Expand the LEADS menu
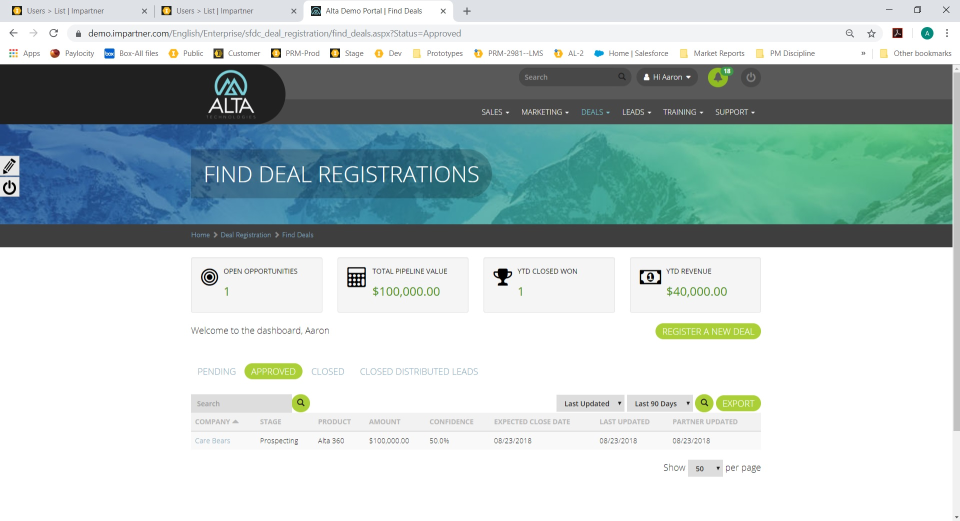This screenshot has width=960, height=521. tap(636, 112)
